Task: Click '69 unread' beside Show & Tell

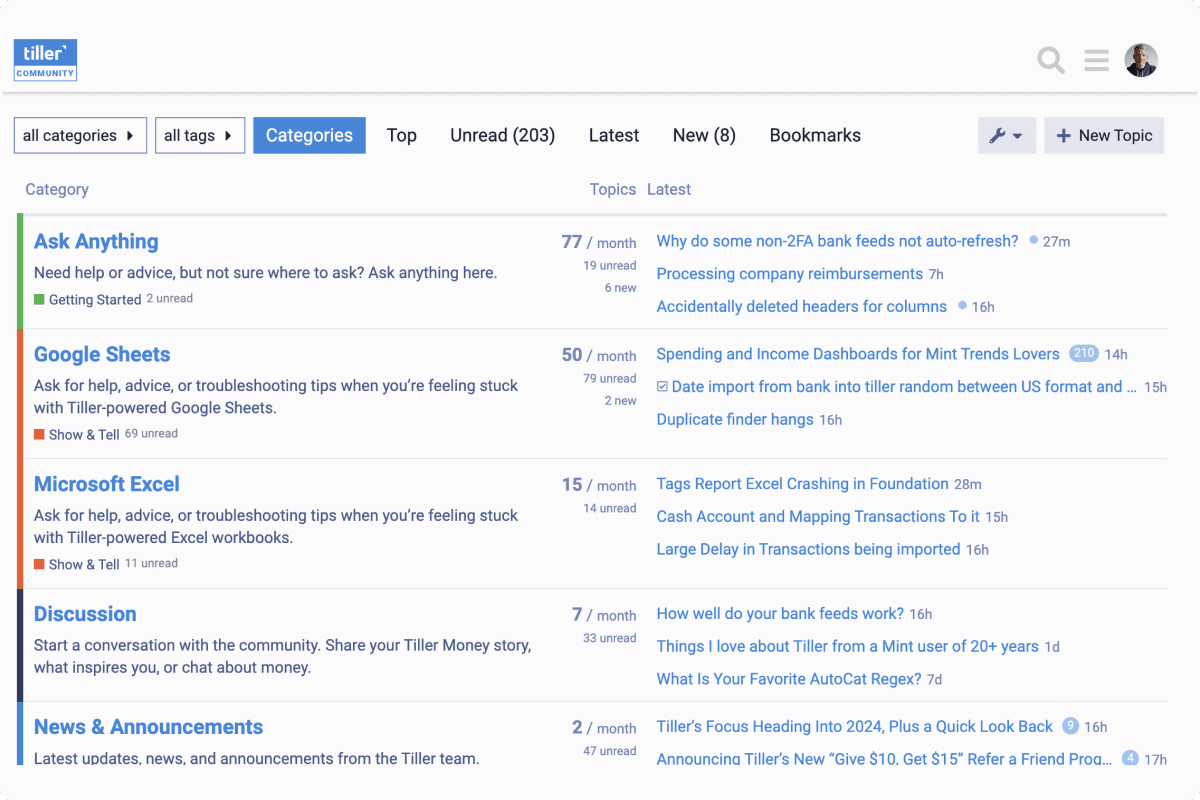Action: [151, 433]
